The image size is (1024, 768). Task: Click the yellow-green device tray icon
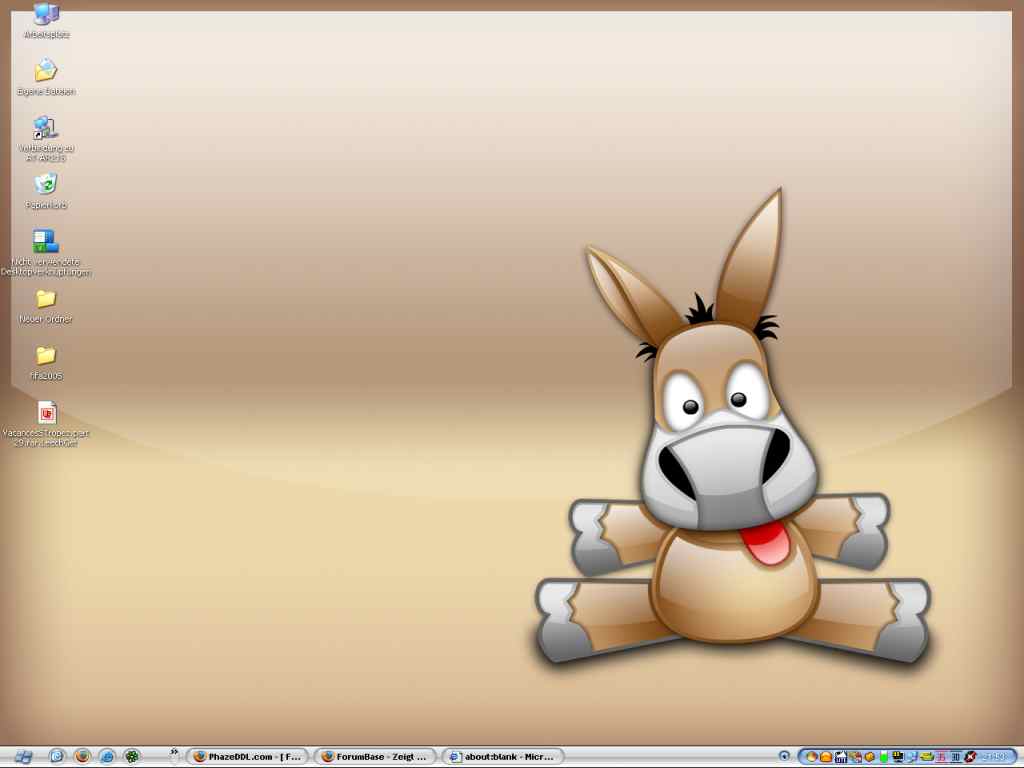point(926,757)
